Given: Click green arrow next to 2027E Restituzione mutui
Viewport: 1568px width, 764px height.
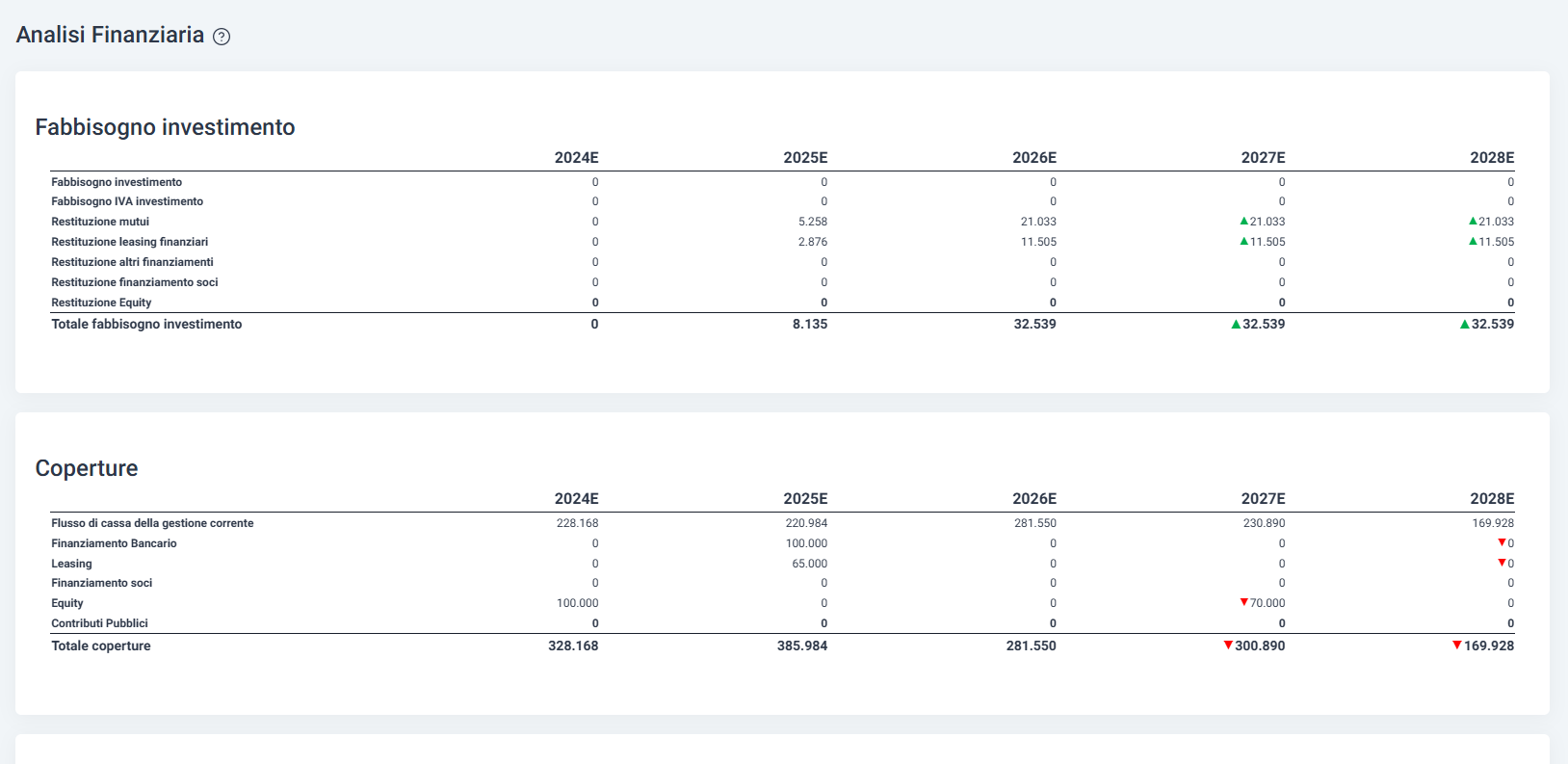Looking at the screenshot, I should [x=1243, y=221].
